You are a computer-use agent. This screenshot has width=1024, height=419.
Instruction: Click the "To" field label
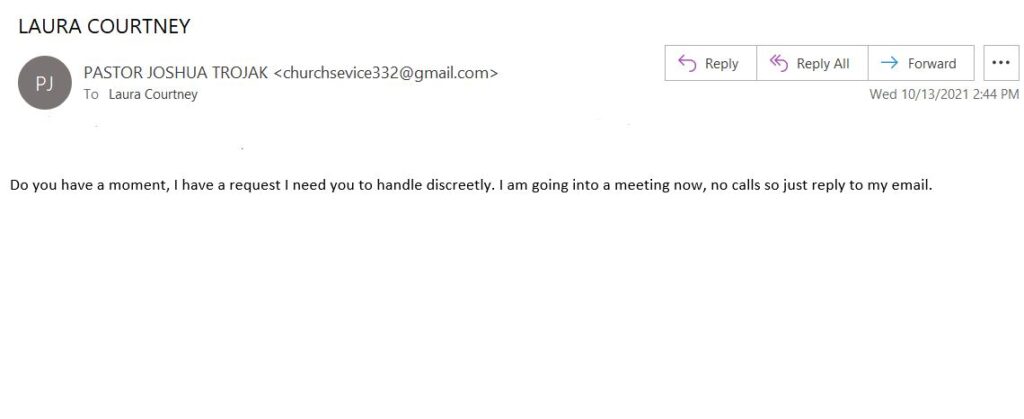[91, 95]
